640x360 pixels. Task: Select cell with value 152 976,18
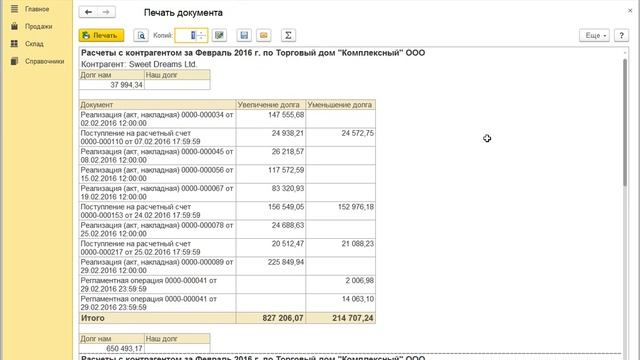pos(340,211)
